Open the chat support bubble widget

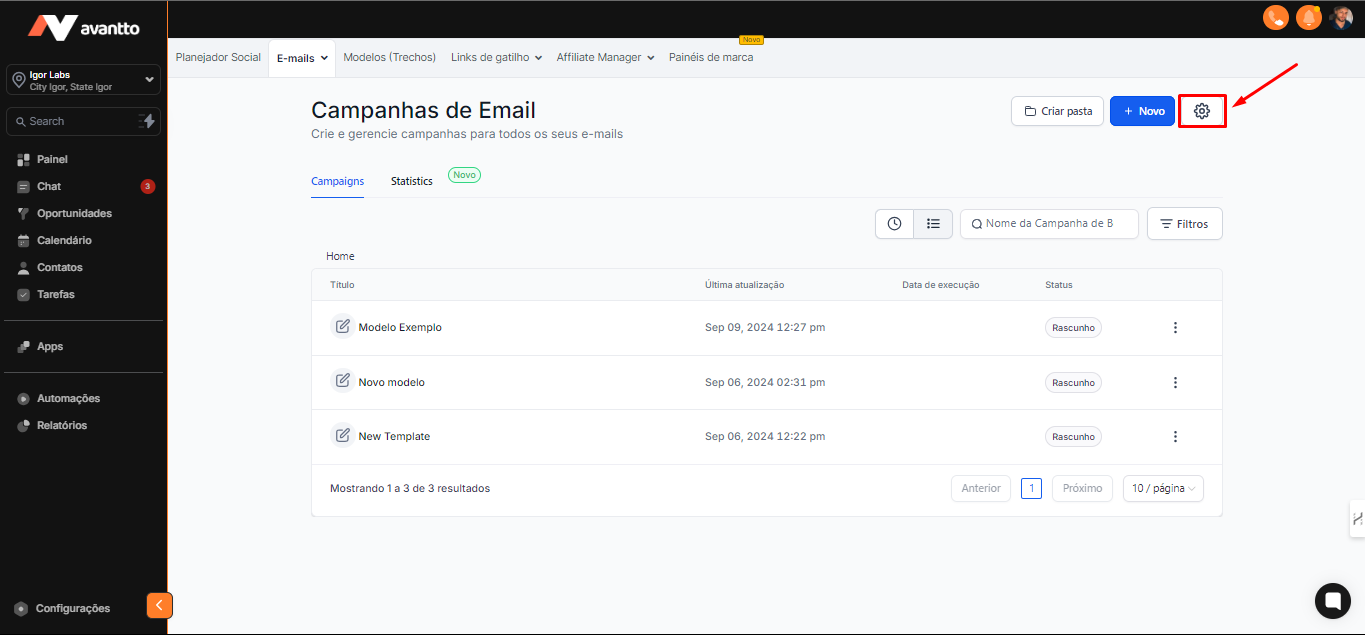pyautogui.click(x=1332, y=600)
